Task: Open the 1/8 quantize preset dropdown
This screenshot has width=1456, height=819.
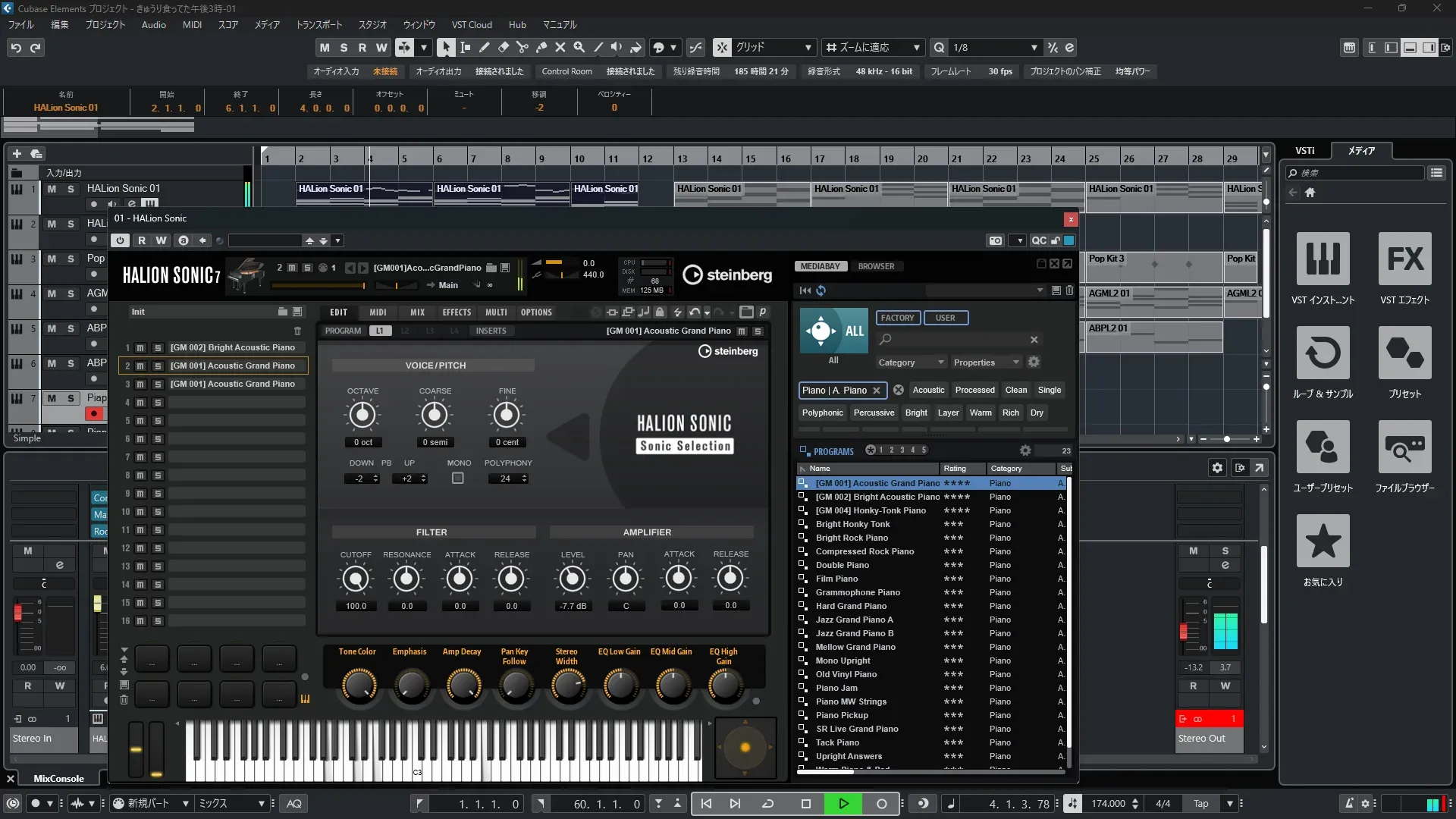Action: pos(1034,47)
